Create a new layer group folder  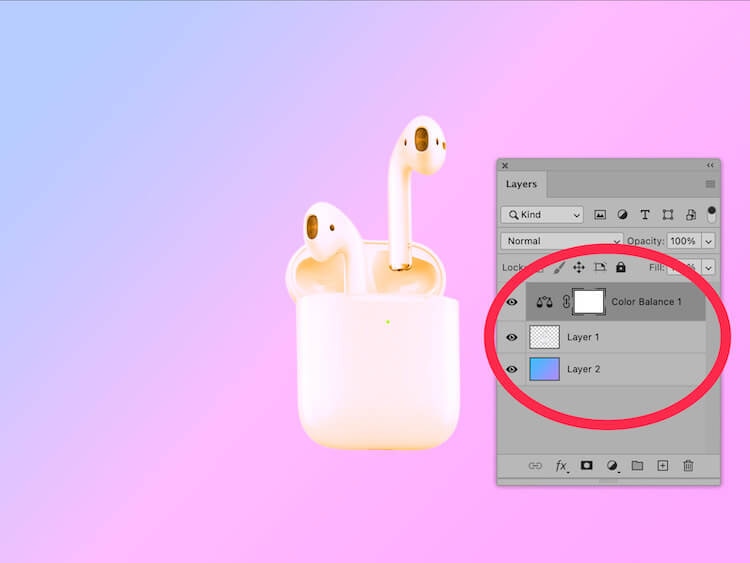[x=637, y=466]
